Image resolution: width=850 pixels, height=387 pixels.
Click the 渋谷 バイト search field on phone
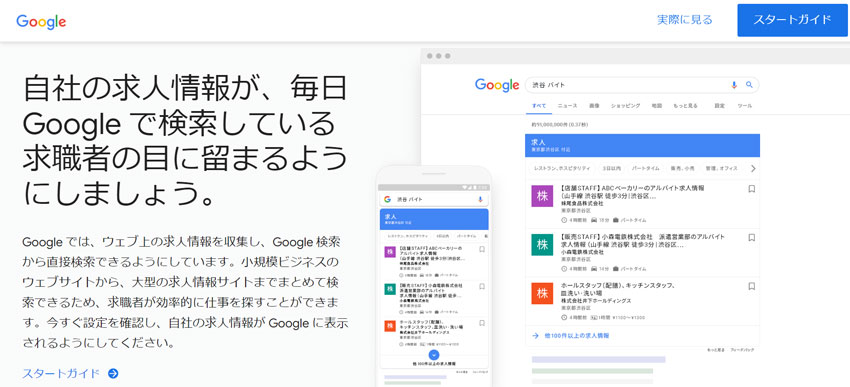[x=434, y=199]
